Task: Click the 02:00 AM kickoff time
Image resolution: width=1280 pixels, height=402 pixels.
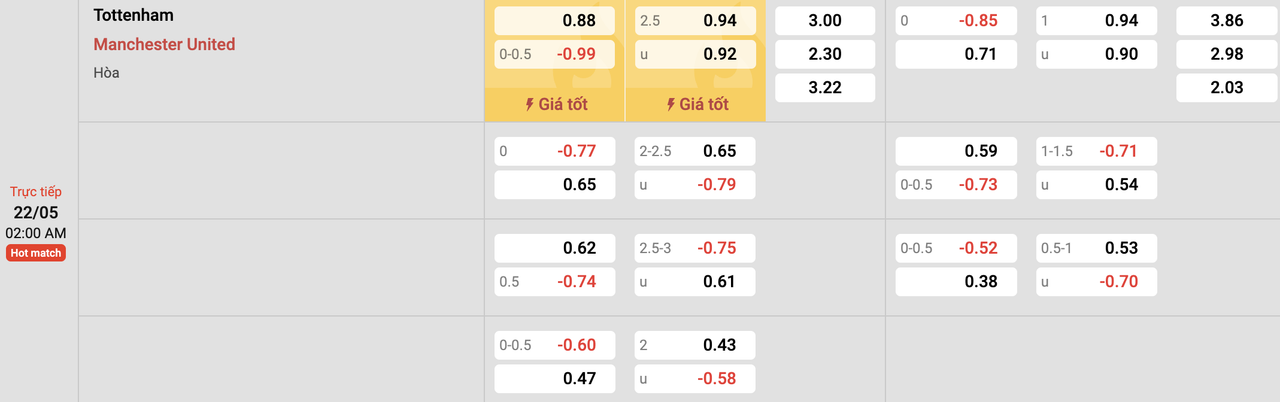Action: click(x=36, y=233)
